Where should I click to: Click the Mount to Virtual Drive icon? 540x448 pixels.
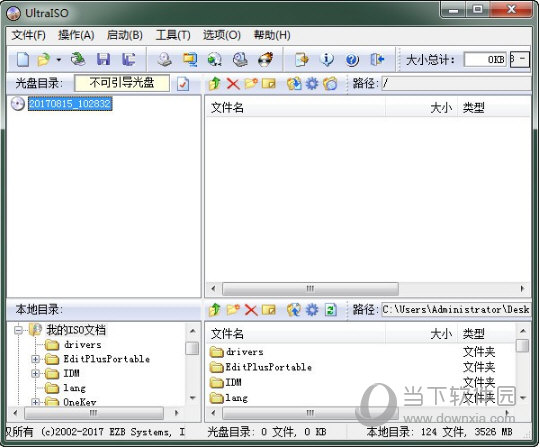[240, 60]
